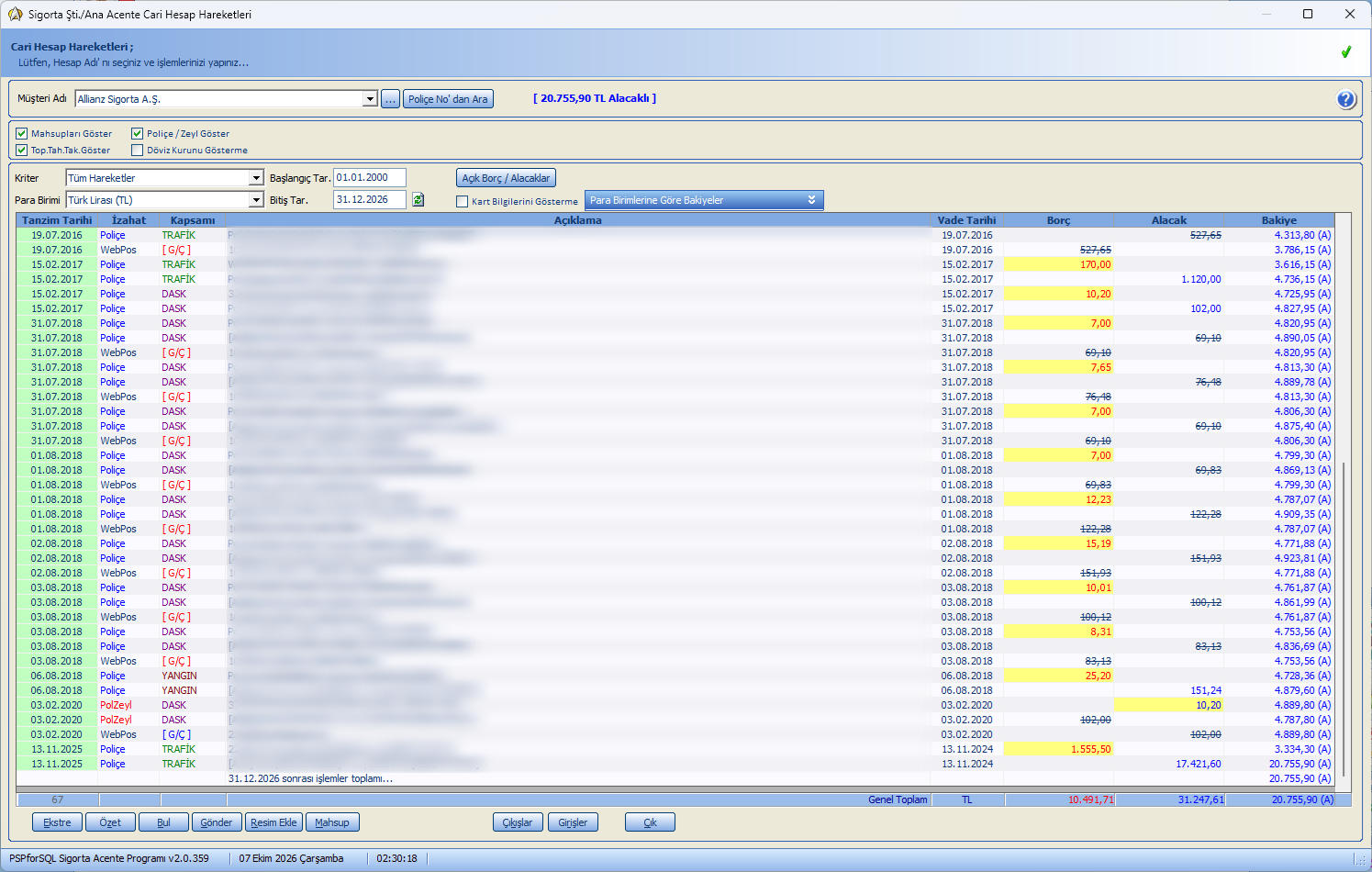Uncheck Top.Tah.Tak.Göster option
Screen dimensions: 1372x872
(x=22, y=150)
